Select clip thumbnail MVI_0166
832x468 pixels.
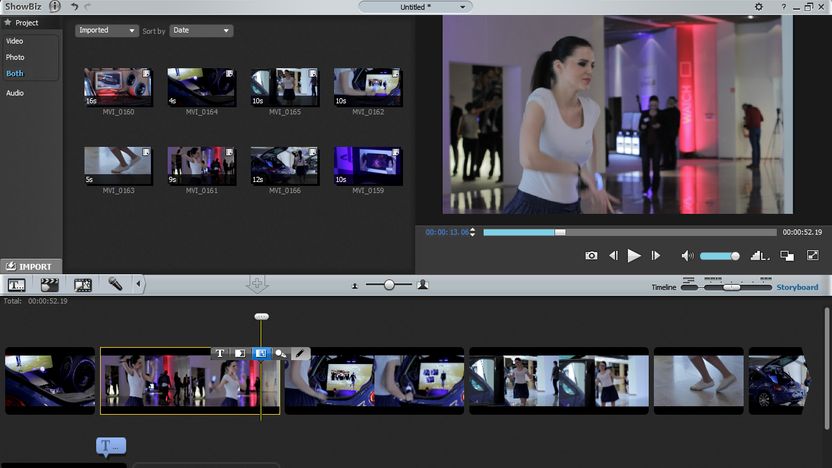284,166
